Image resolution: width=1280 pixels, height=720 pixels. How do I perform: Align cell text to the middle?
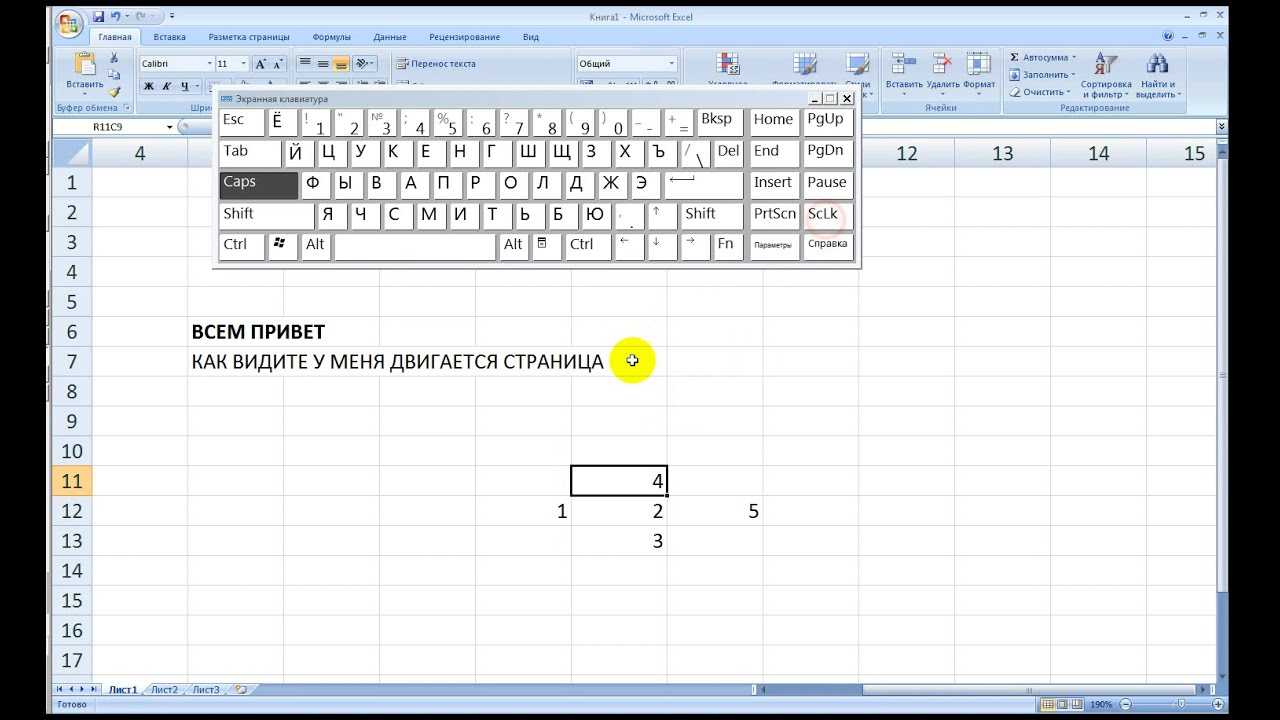[323, 63]
